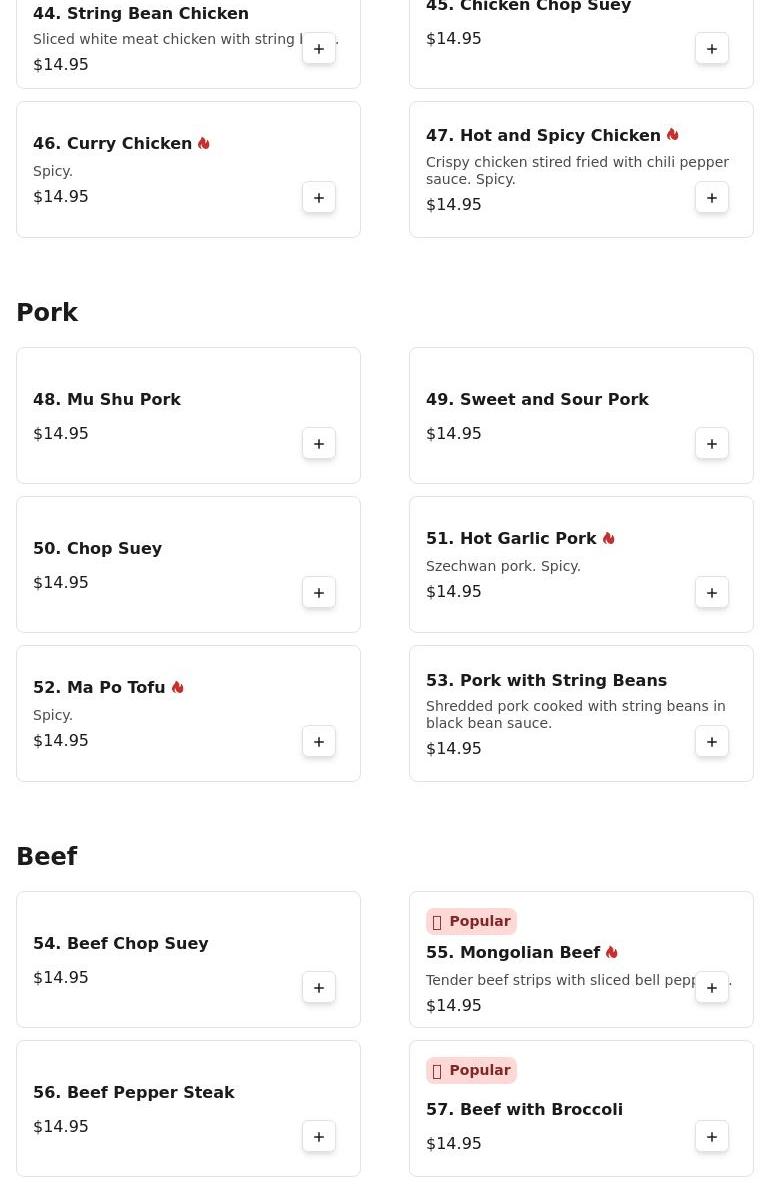770x1185 pixels.
Task: Add pork Chop Suey to cart
Action: point(319,593)
